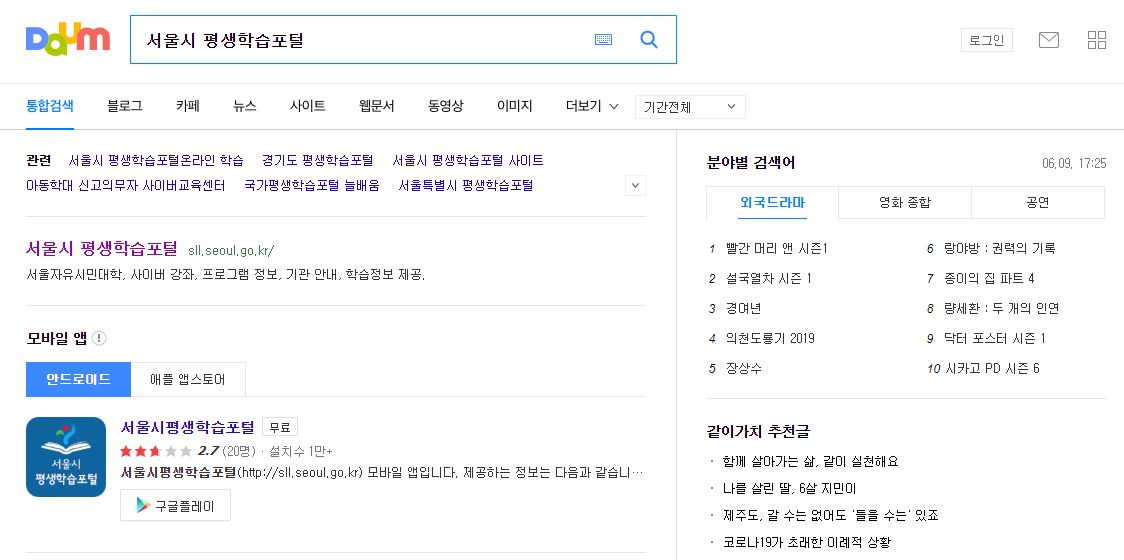
Task: Switch to the 블로그 tab
Action: tap(125, 106)
